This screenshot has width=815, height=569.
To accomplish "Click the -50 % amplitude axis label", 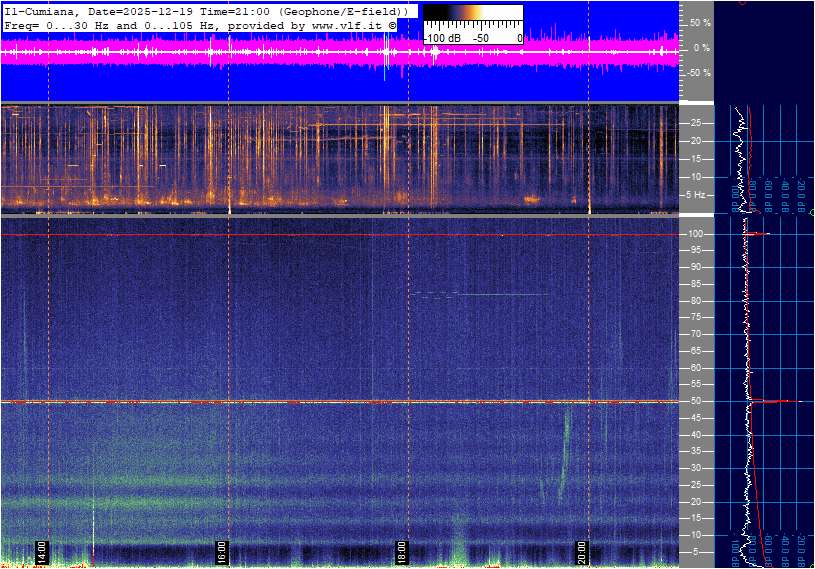I will tap(699, 73).
